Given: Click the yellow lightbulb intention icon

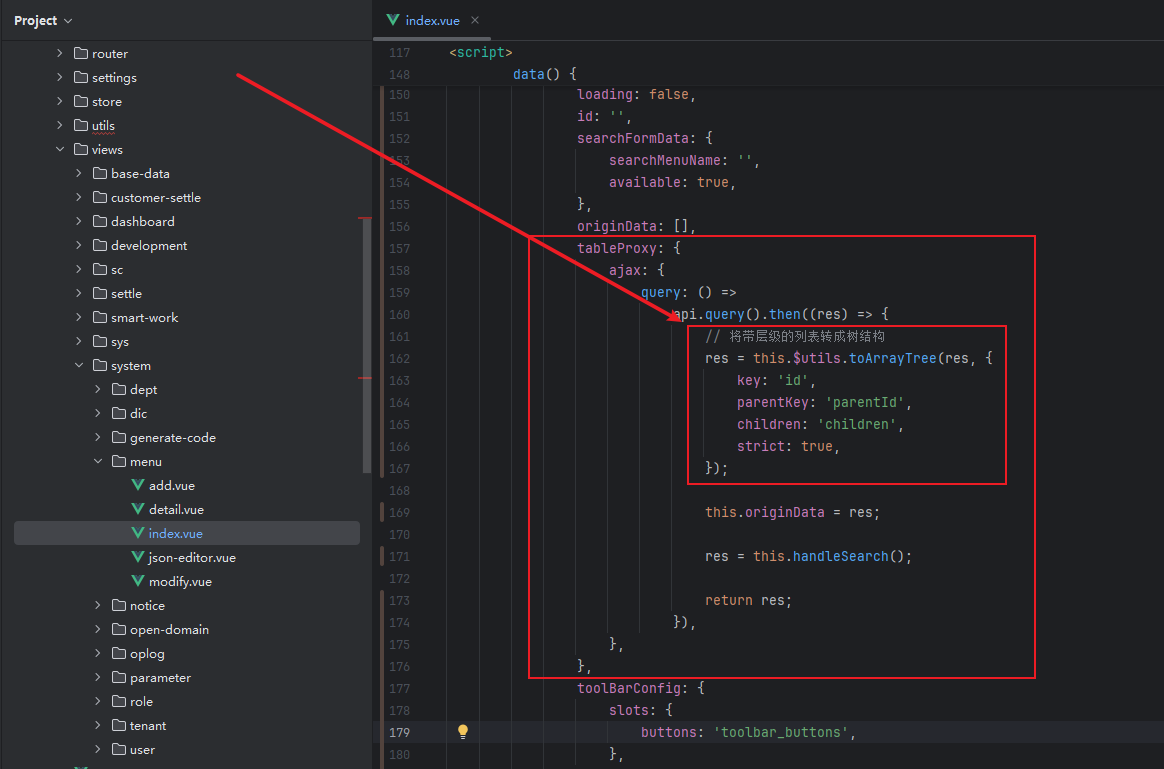Looking at the screenshot, I should [463, 732].
